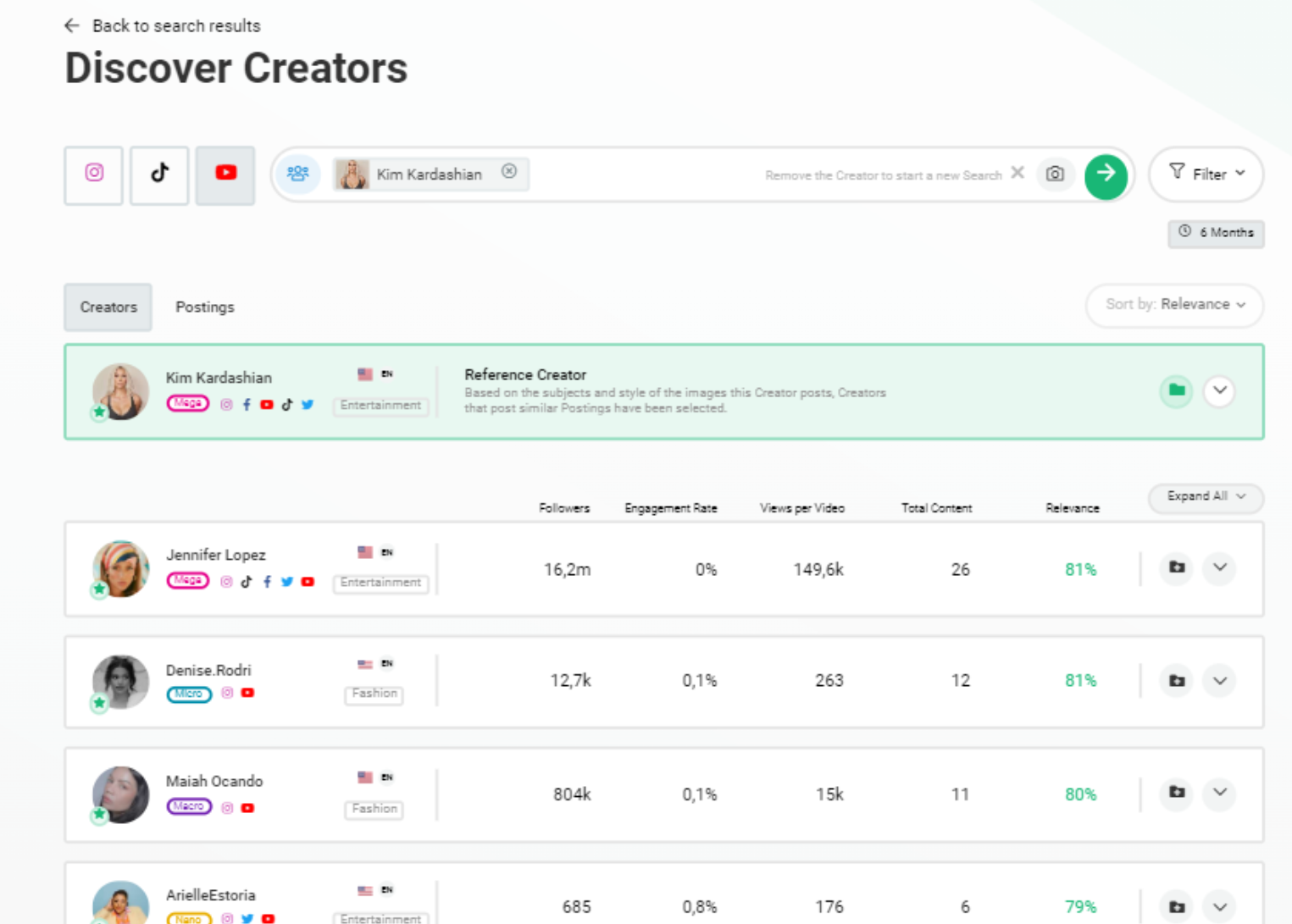Open Jennifer Lopez's Instagram icon

(x=226, y=582)
